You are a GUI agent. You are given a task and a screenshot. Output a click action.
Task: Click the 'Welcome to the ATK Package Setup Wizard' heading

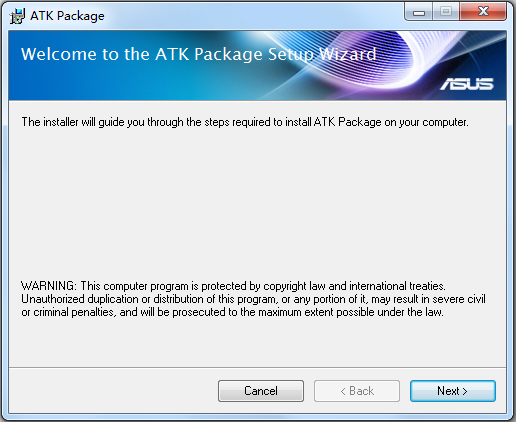point(199,54)
